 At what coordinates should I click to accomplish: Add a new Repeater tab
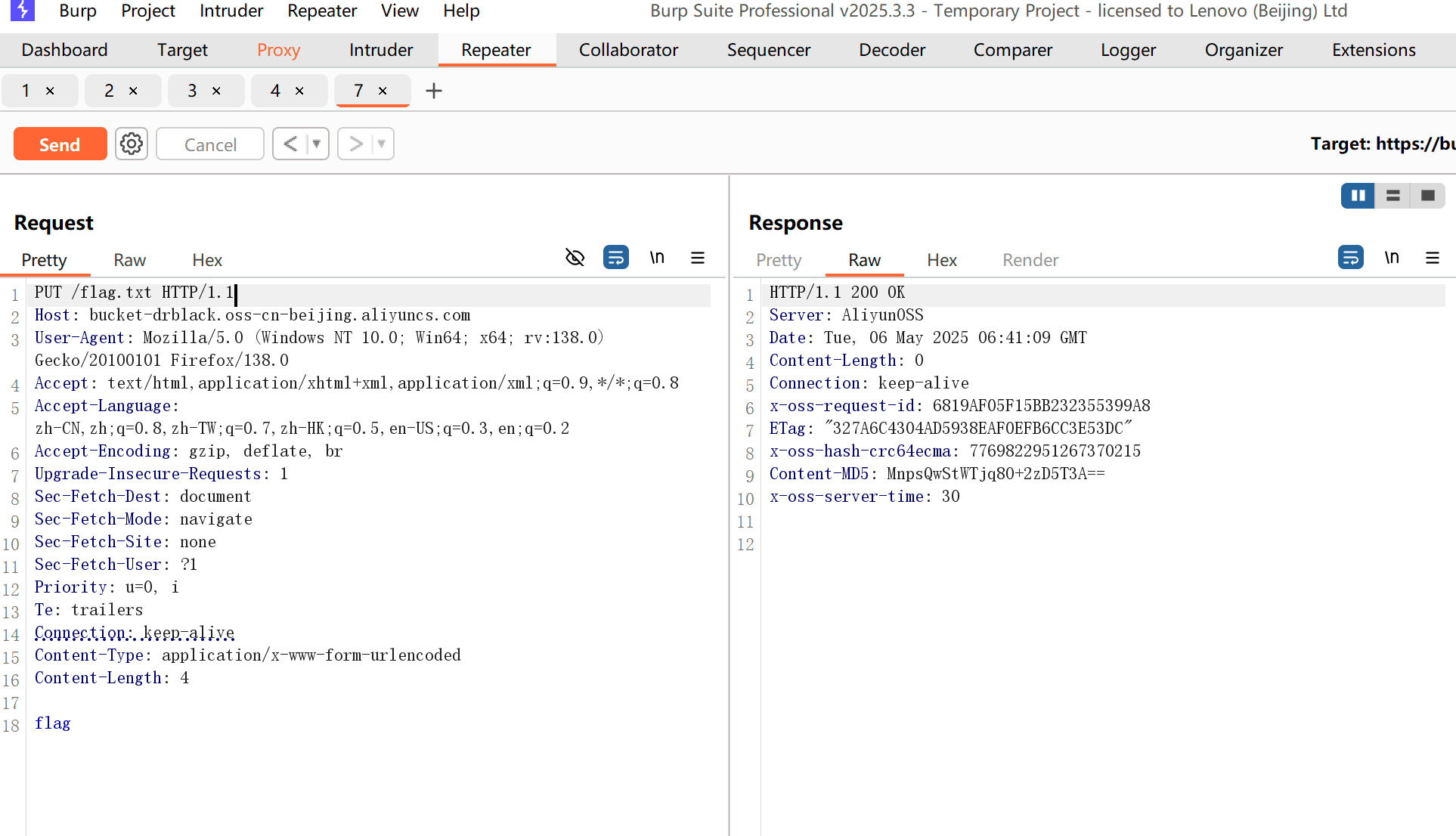point(434,91)
